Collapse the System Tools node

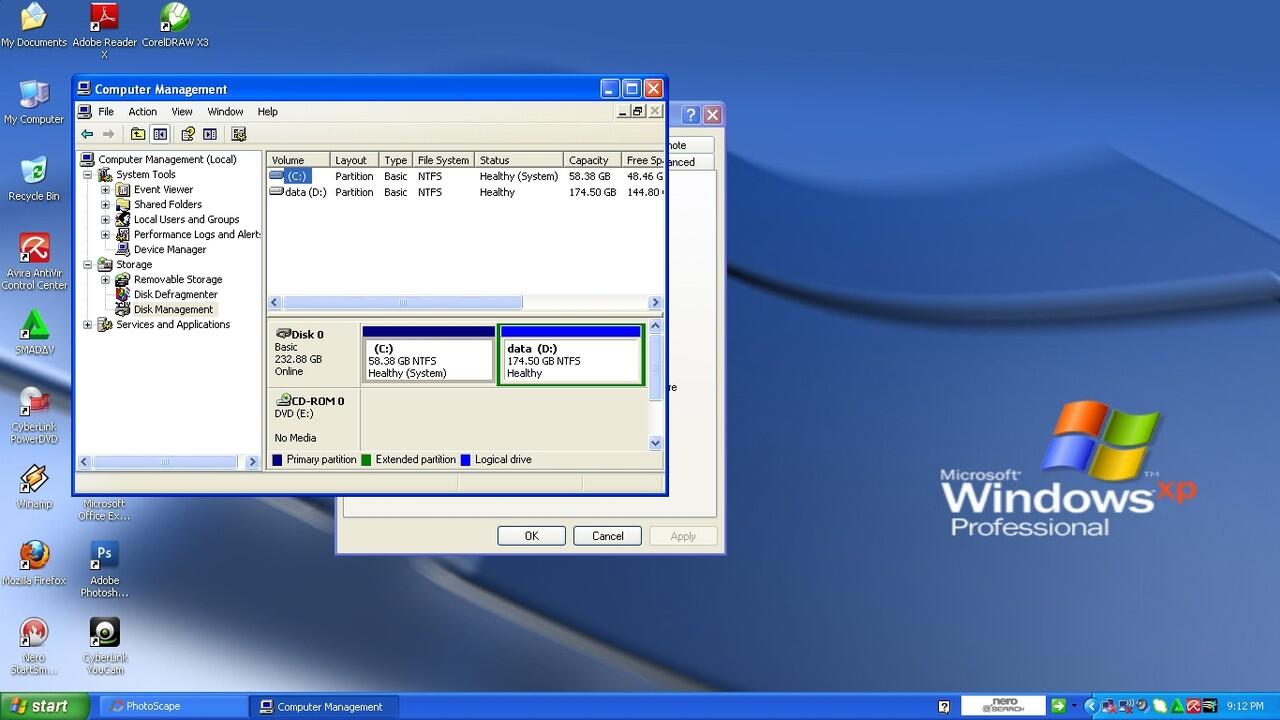(x=87, y=174)
